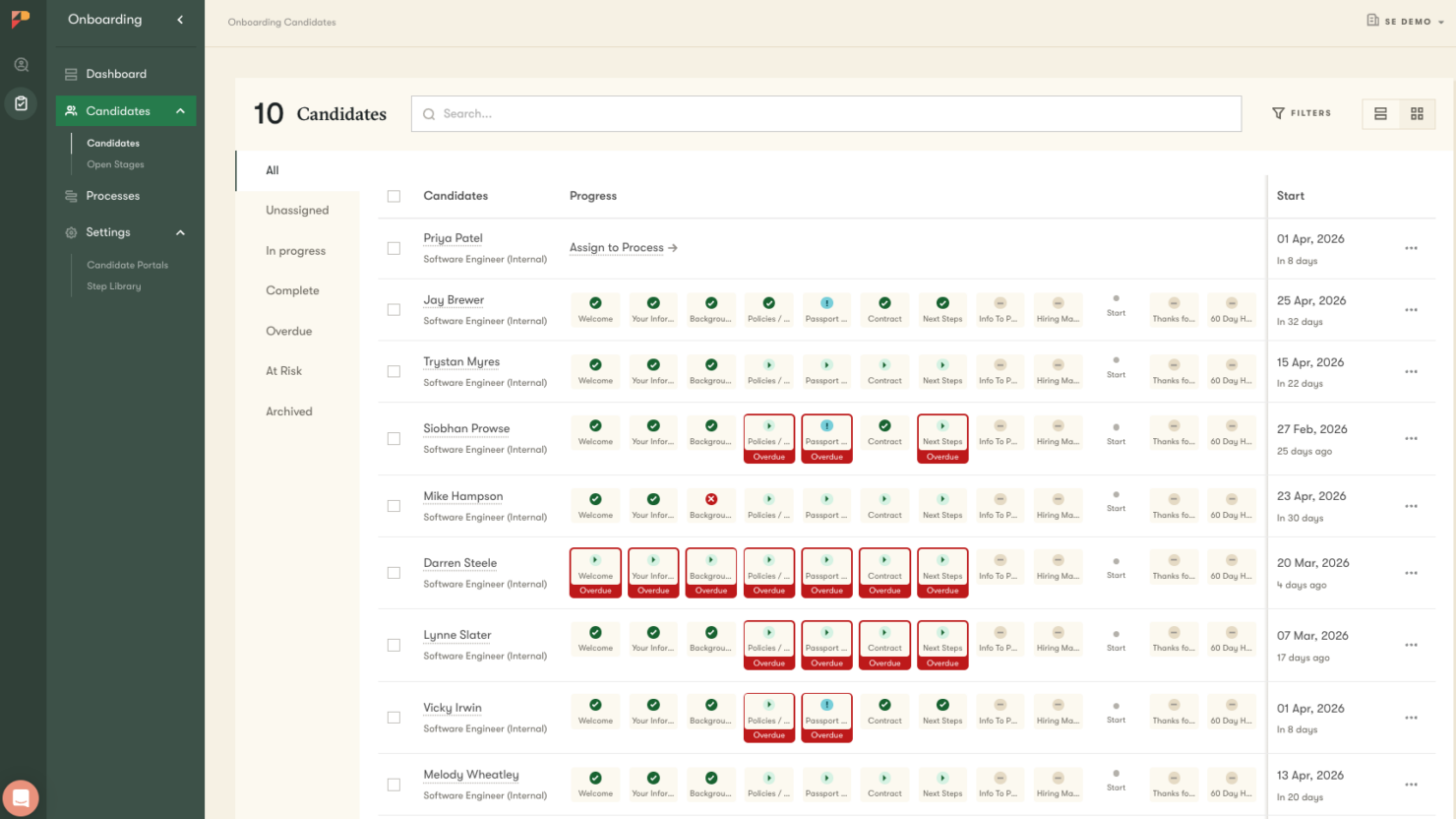Click the Personio logo in the top-left

pos(20,19)
